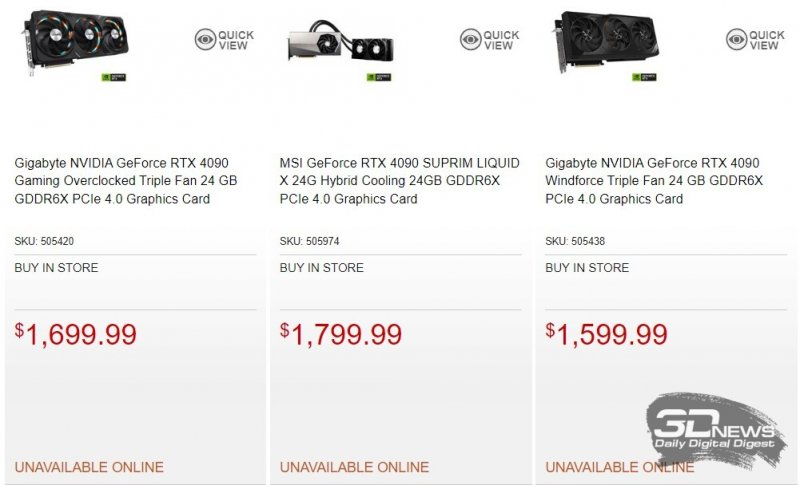This screenshot has height=485, width=800.
Task: Open MSI RTX 4090 SUPRIM LIQUID X title link
Action: coord(399,181)
